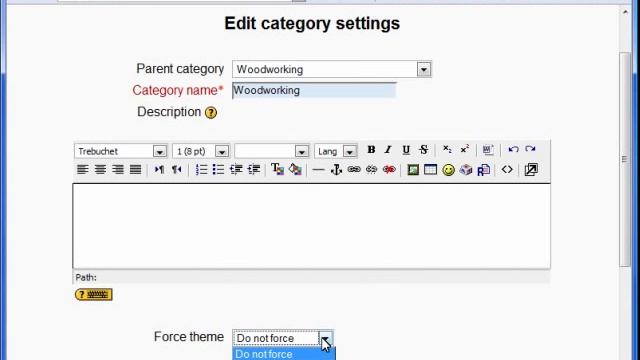Select the highlighted Do not force option
Viewport: 640px width, 360px height.
pos(284,354)
